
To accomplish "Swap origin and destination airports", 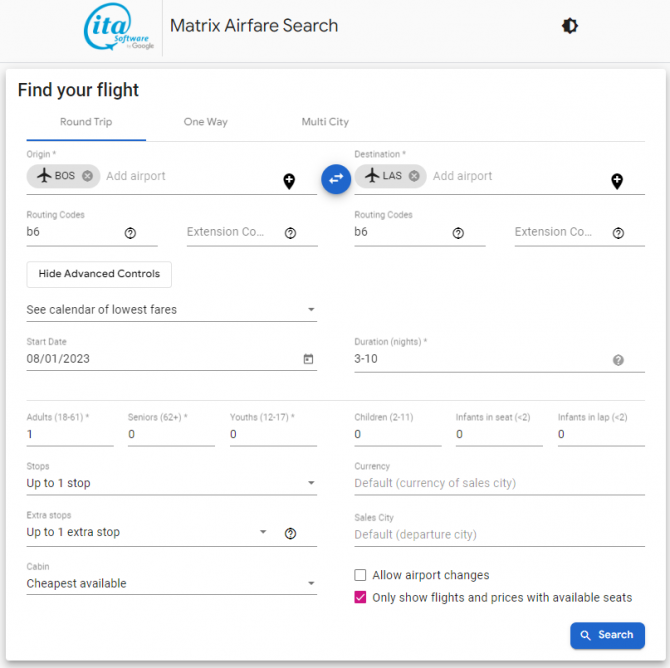I will 336,179.
